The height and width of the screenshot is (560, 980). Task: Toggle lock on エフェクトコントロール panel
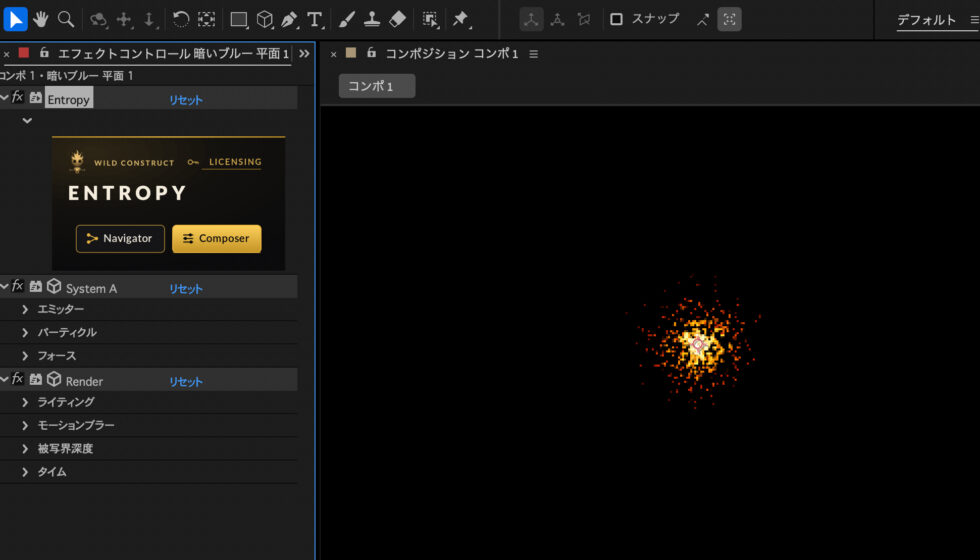coord(44,53)
